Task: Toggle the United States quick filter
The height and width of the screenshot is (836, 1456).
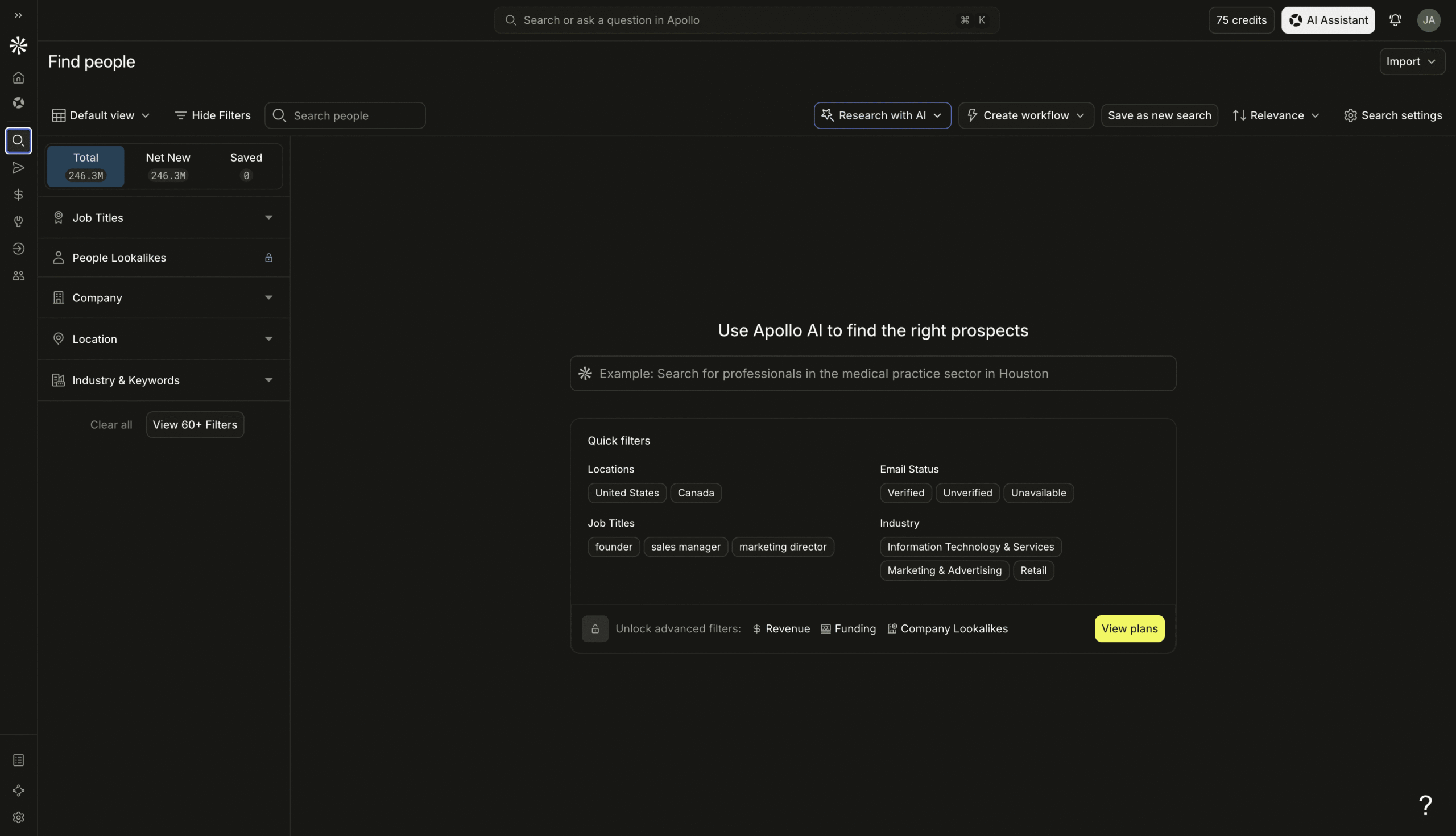Action: point(627,493)
